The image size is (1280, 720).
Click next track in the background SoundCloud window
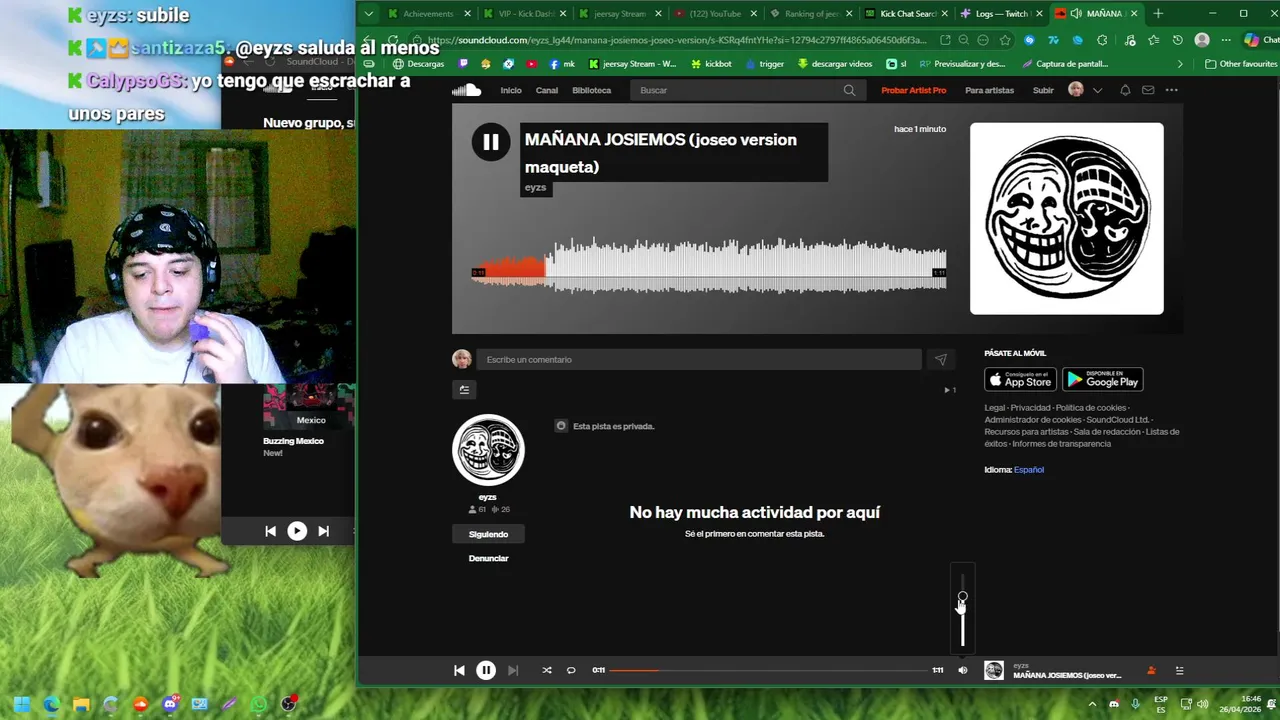coord(323,531)
